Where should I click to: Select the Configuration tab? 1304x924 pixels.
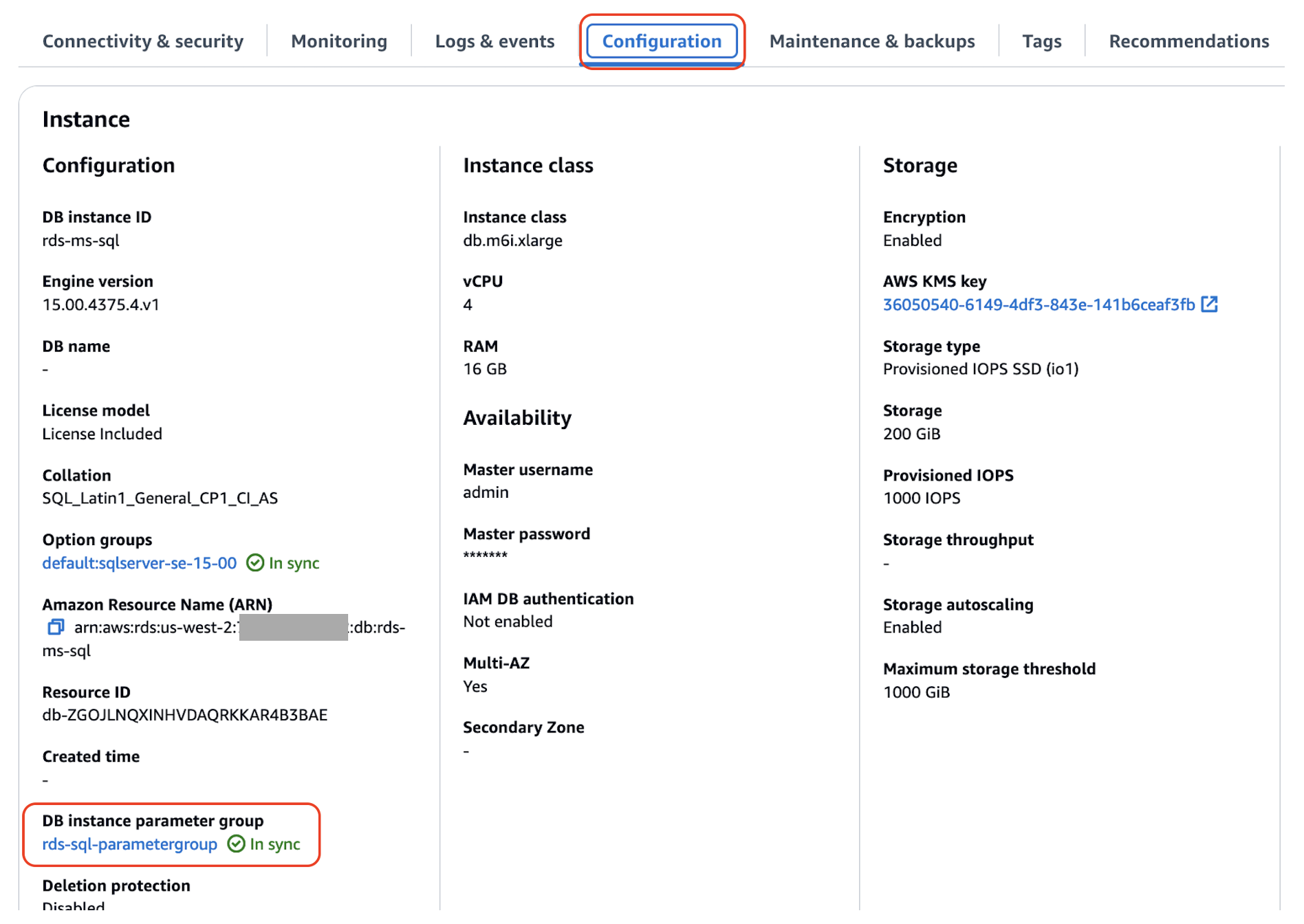pyautogui.click(x=662, y=41)
